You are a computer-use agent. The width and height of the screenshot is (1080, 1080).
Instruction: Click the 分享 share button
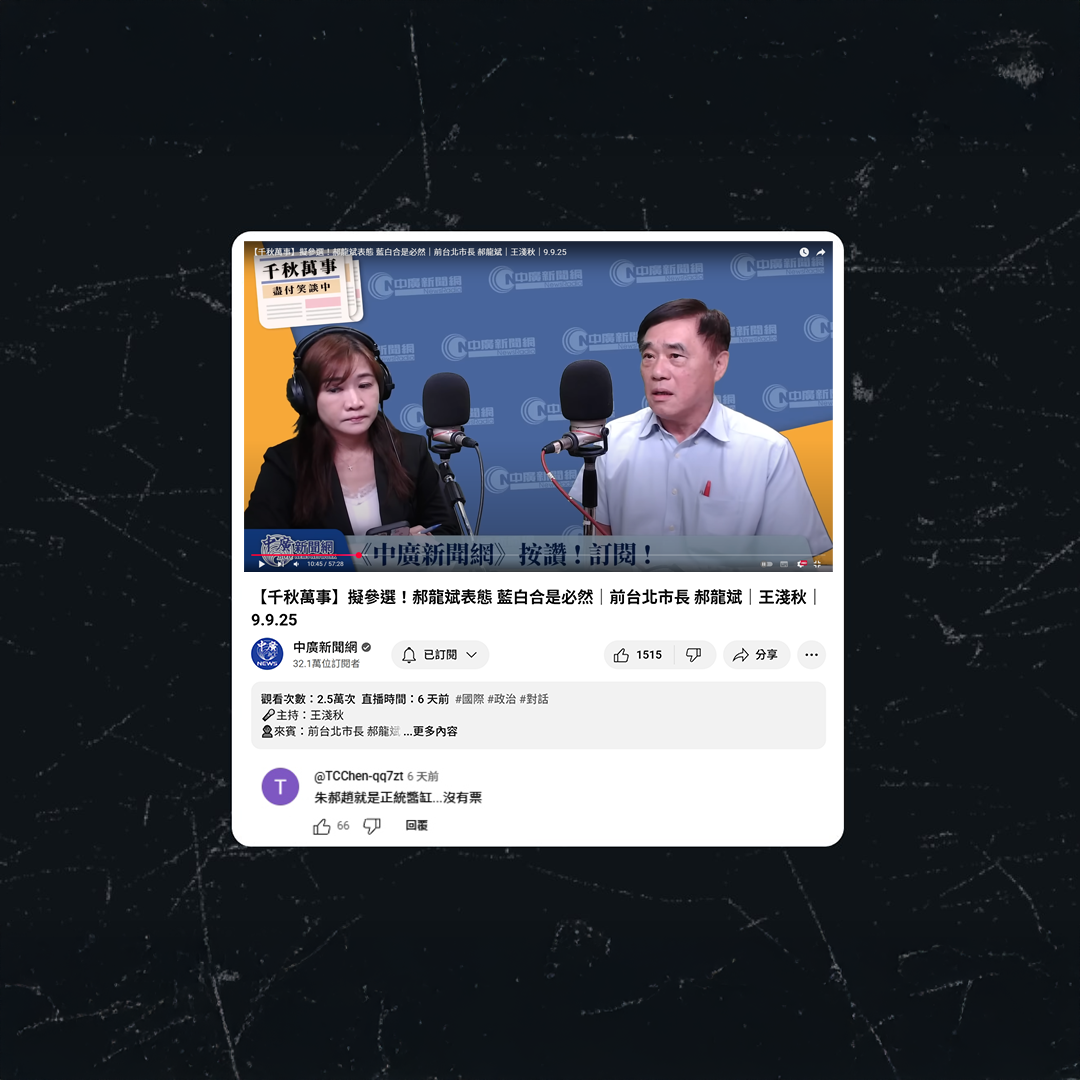756,654
